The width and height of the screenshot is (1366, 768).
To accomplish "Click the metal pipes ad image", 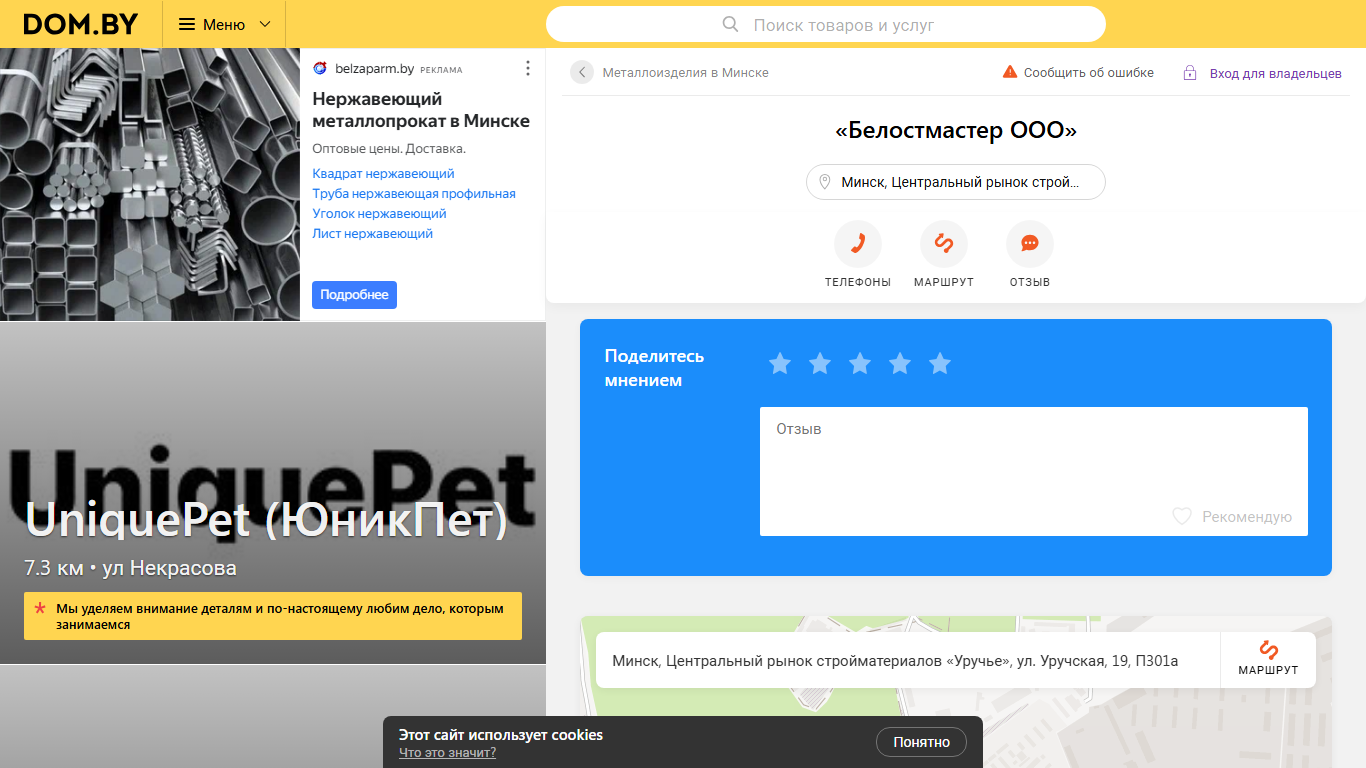I will point(150,184).
